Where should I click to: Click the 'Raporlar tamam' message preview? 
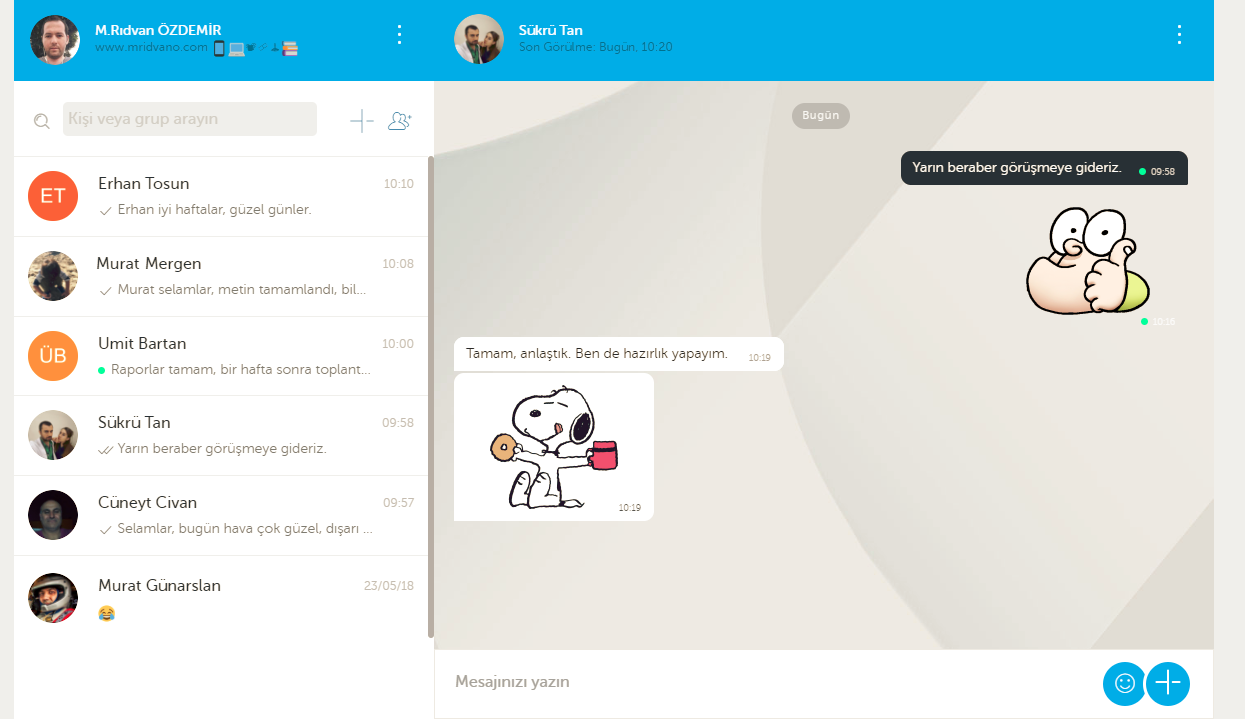click(x=241, y=370)
